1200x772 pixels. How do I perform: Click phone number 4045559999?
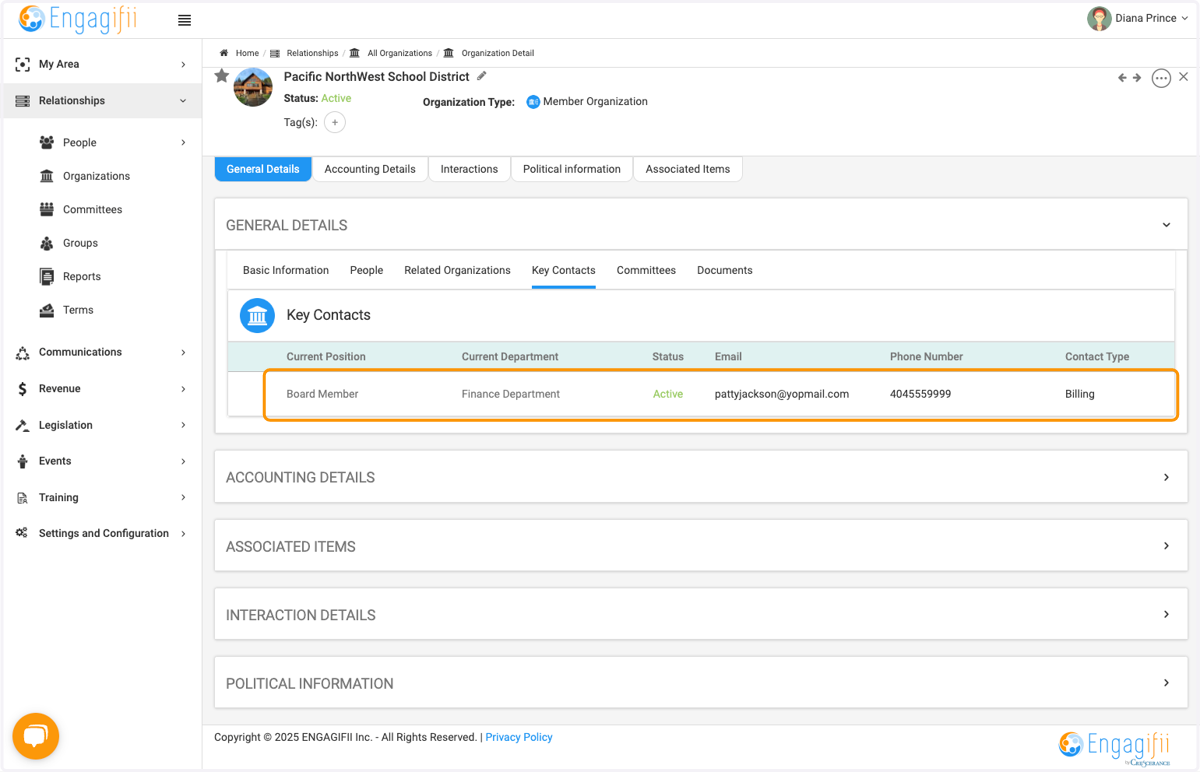tap(921, 394)
